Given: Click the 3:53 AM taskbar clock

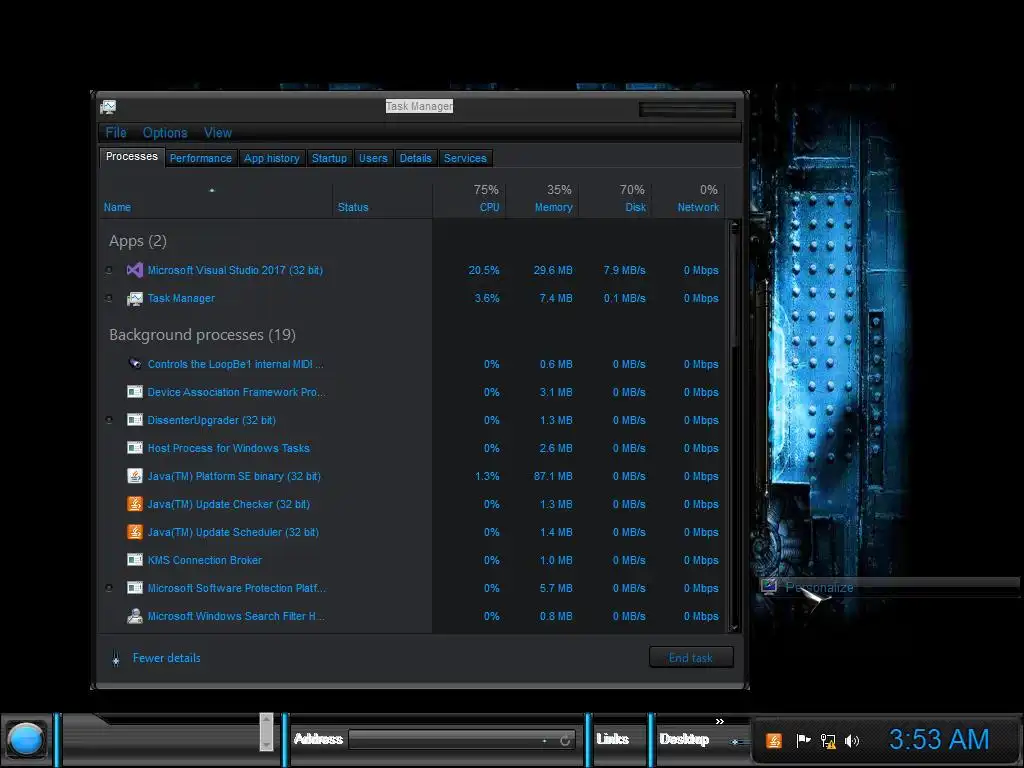Looking at the screenshot, I should [939, 740].
